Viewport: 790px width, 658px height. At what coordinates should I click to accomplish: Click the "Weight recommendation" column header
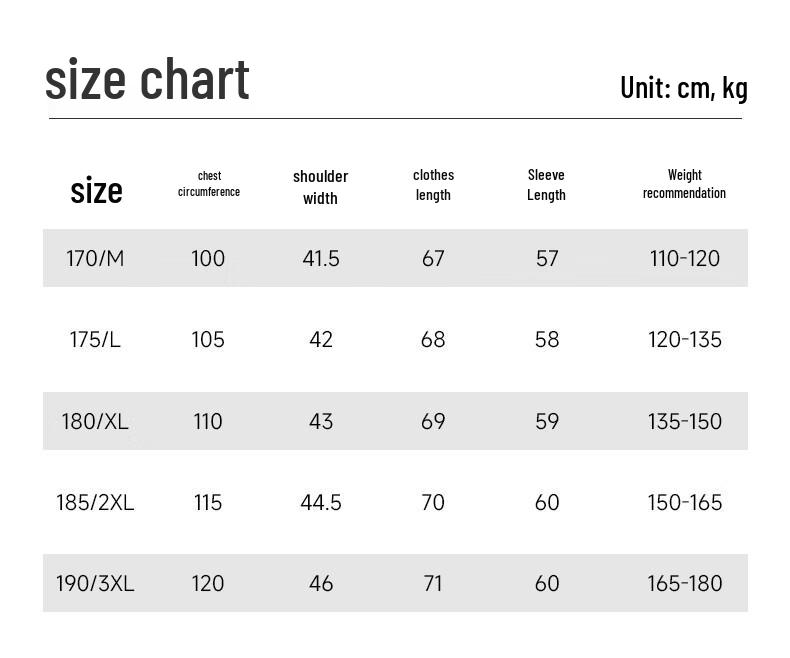(684, 184)
